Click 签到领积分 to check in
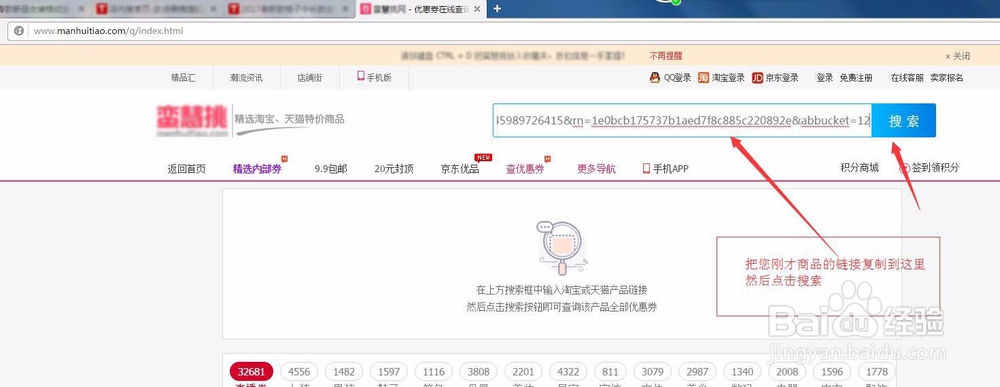 [935, 168]
